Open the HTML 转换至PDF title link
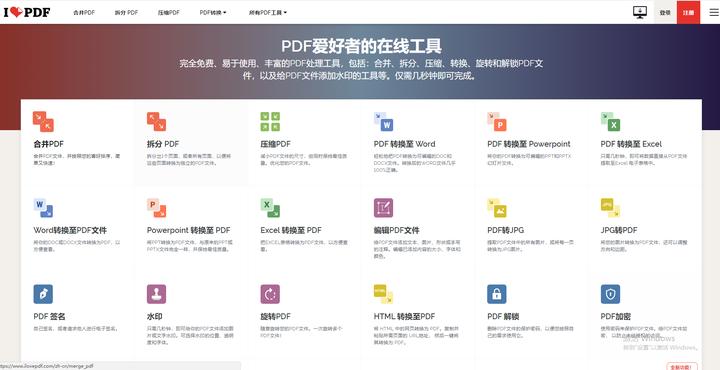Viewport: 720px width, 370px height. tap(405, 317)
